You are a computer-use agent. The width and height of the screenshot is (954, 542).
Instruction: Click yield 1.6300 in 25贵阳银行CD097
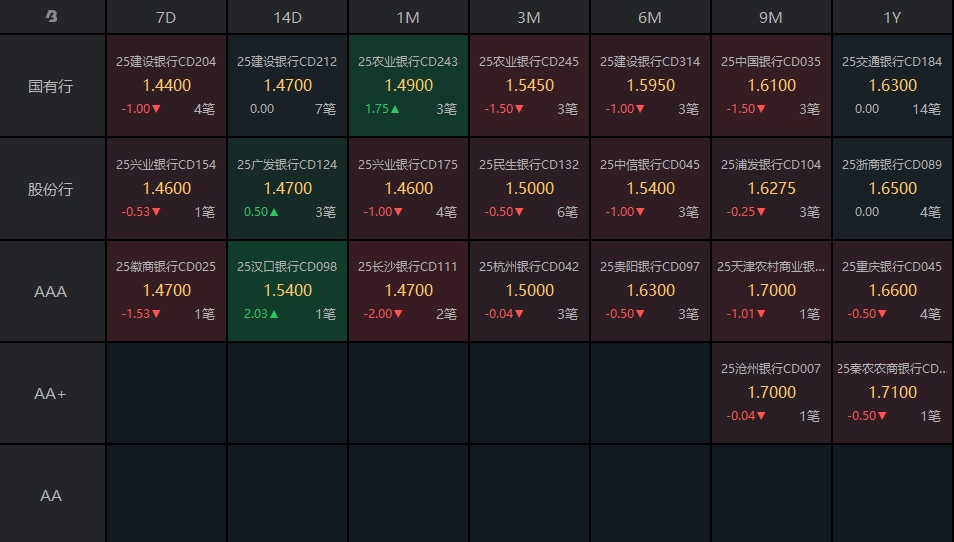click(x=651, y=290)
